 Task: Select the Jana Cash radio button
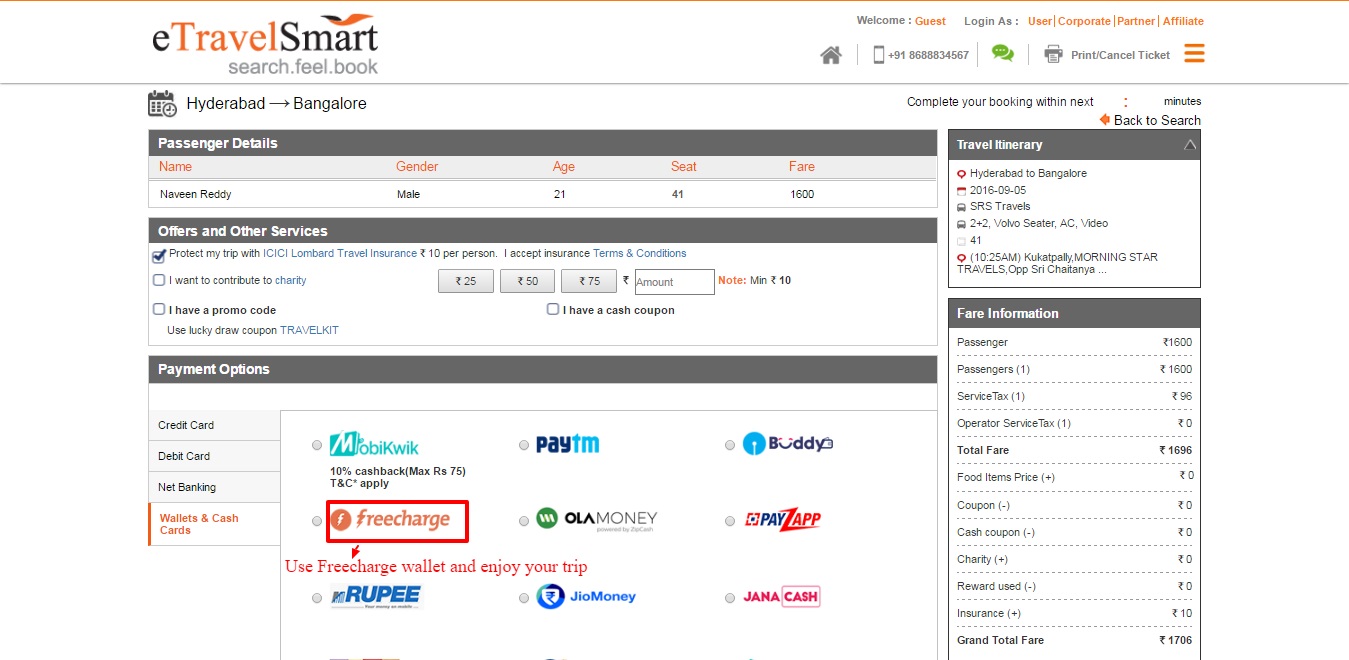click(x=730, y=598)
